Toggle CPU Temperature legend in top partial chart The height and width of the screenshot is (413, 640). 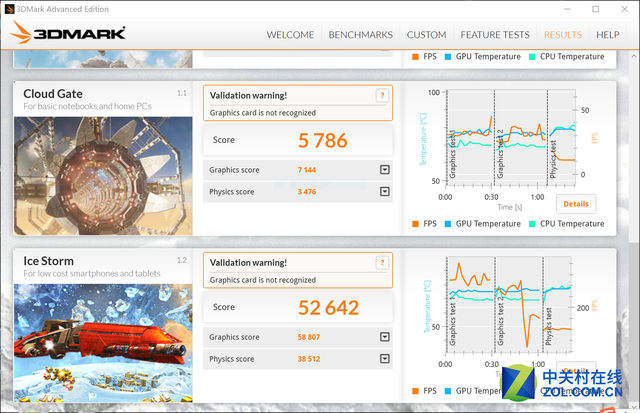pos(567,56)
